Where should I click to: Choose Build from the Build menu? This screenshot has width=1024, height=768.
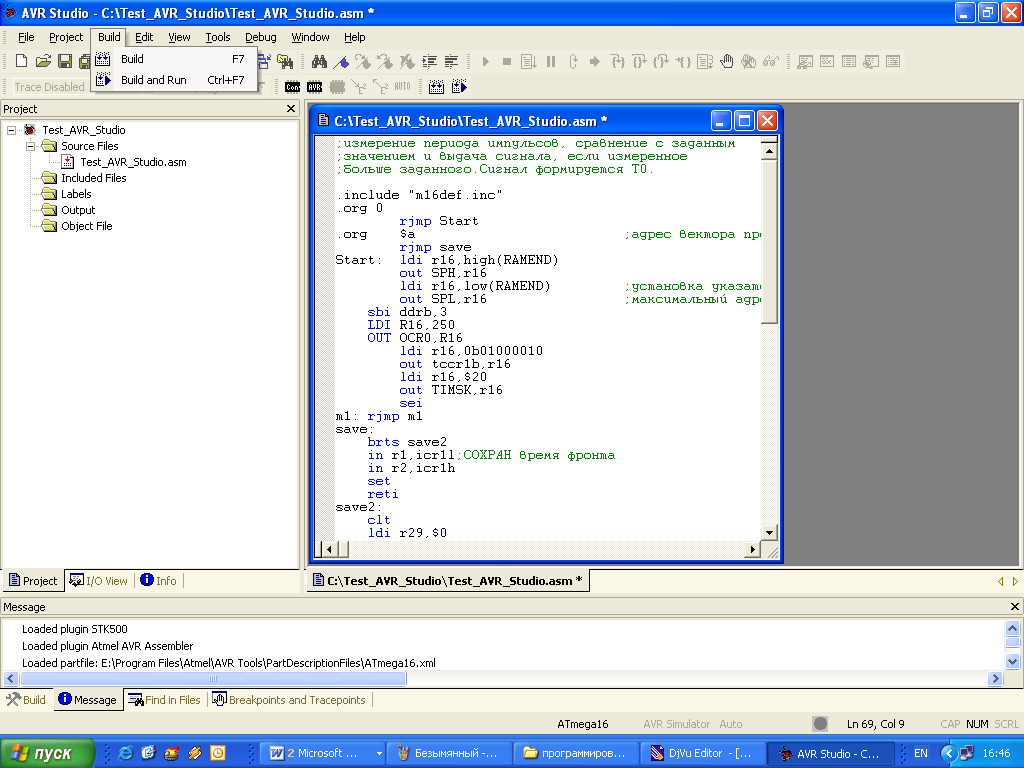tap(173, 59)
